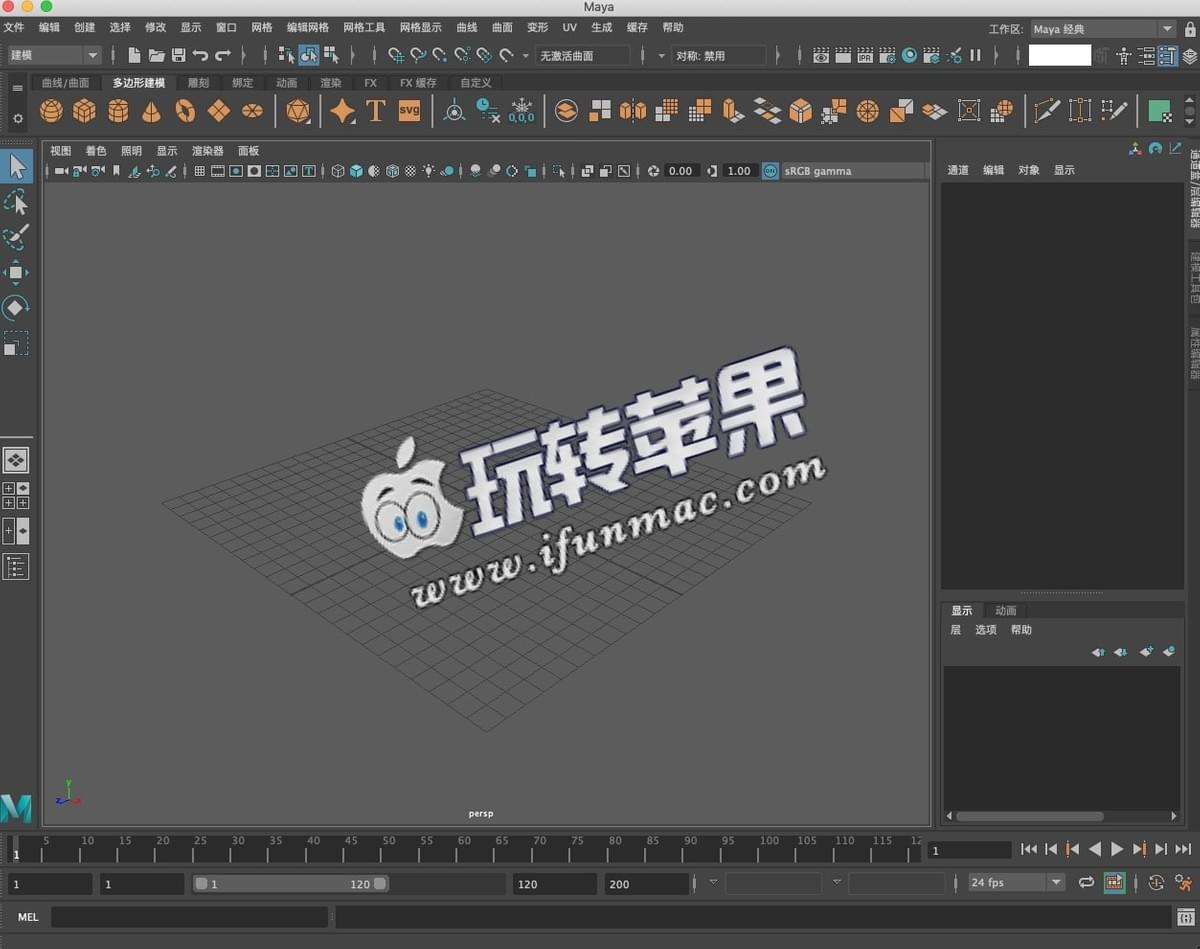This screenshot has width=1200, height=949.
Task: Click the go to start of playback button
Action: pyautogui.click(x=1028, y=849)
